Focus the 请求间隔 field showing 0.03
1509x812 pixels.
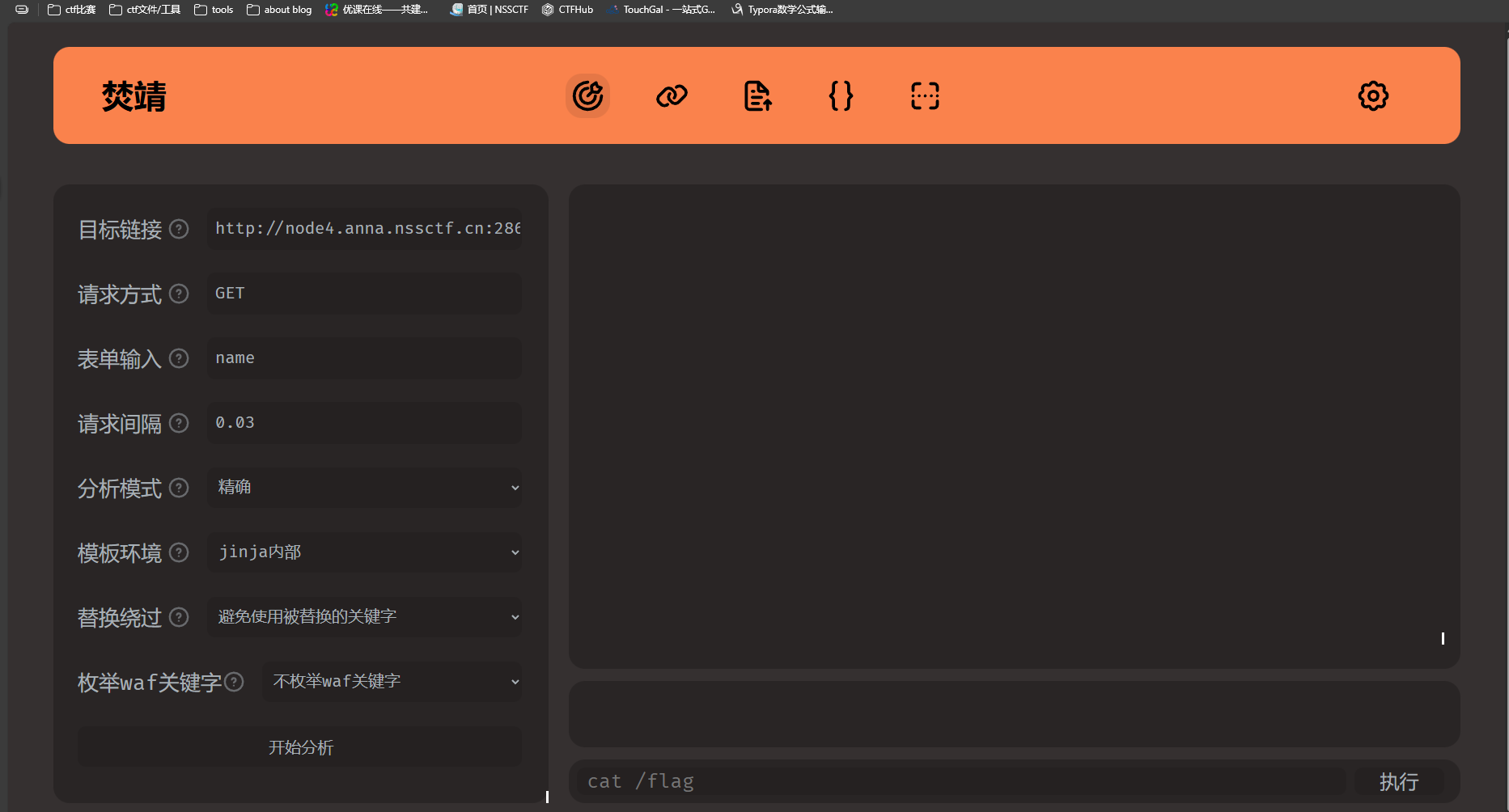pos(364,423)
